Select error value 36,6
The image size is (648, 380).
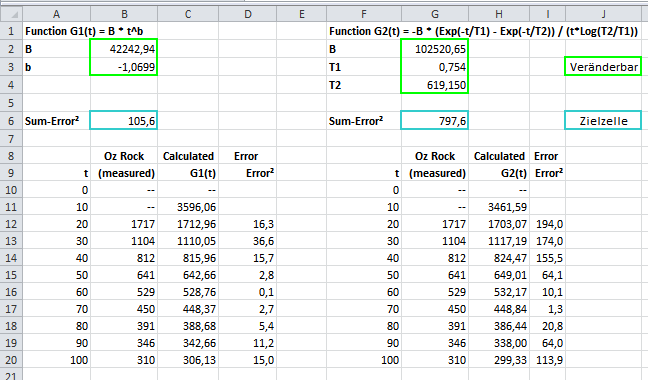pyautogui.click(x=248, y=241)
